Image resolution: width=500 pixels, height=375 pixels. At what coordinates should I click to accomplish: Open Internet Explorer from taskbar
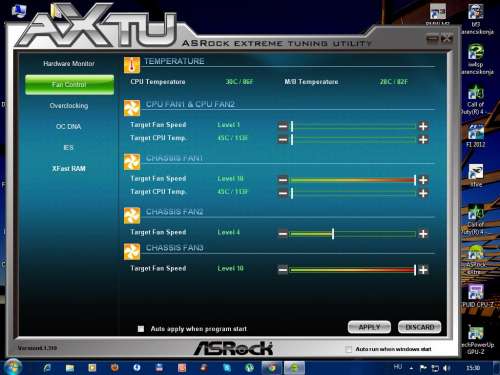(47, 368)
